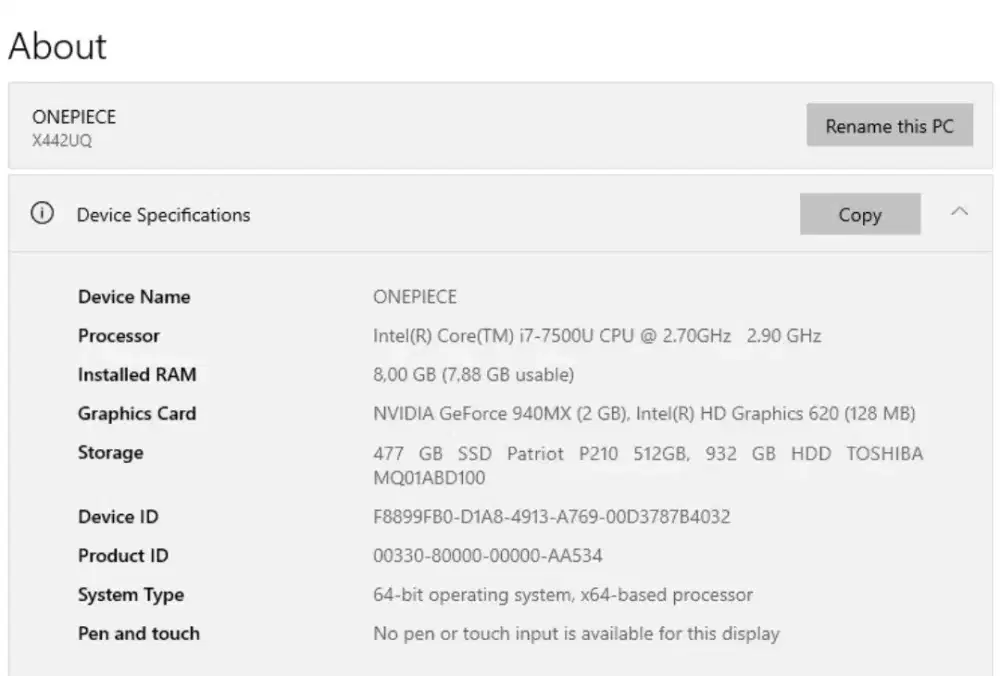The width and height of the screenshot is (1000, 676).
Task: Click the ONEPIECE computer name label
Action: click(x=75, y=116)
